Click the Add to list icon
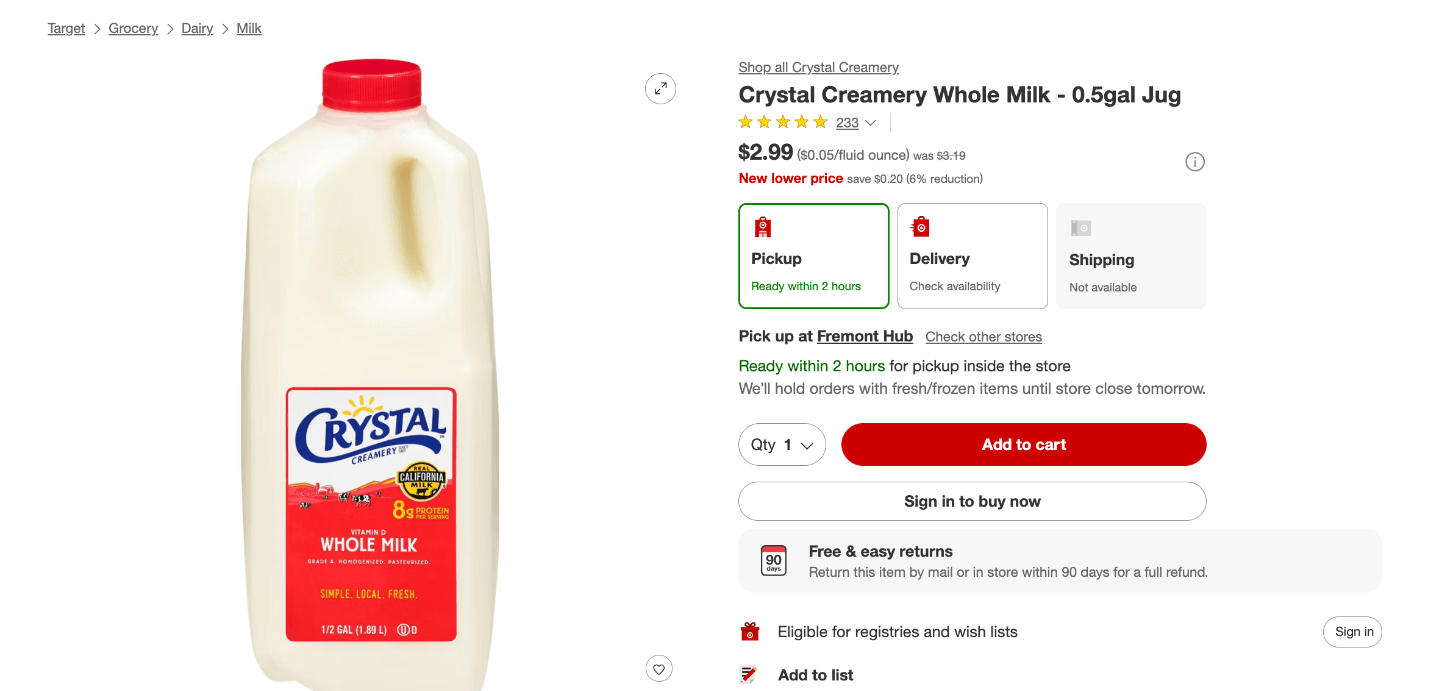Image resolution: width=1446 pixels, height=691 pixels. tap(749, 675)
